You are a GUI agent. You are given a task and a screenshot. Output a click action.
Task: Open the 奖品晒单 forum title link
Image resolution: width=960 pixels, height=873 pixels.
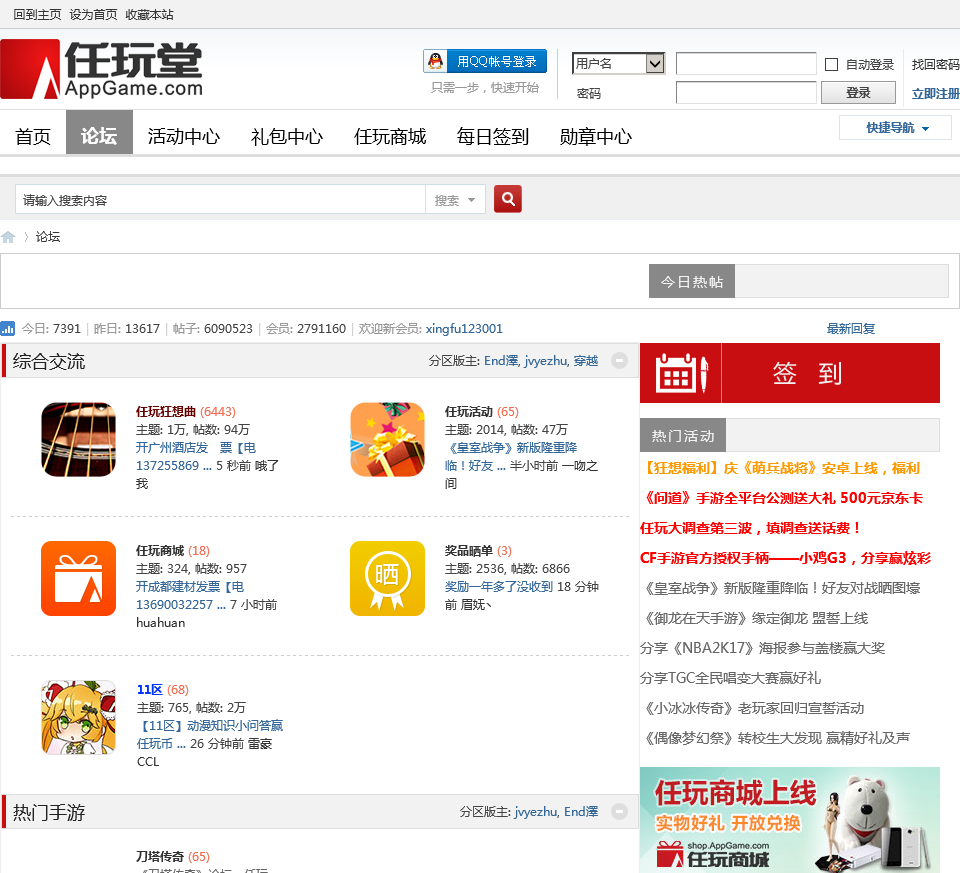coord(468,551)
